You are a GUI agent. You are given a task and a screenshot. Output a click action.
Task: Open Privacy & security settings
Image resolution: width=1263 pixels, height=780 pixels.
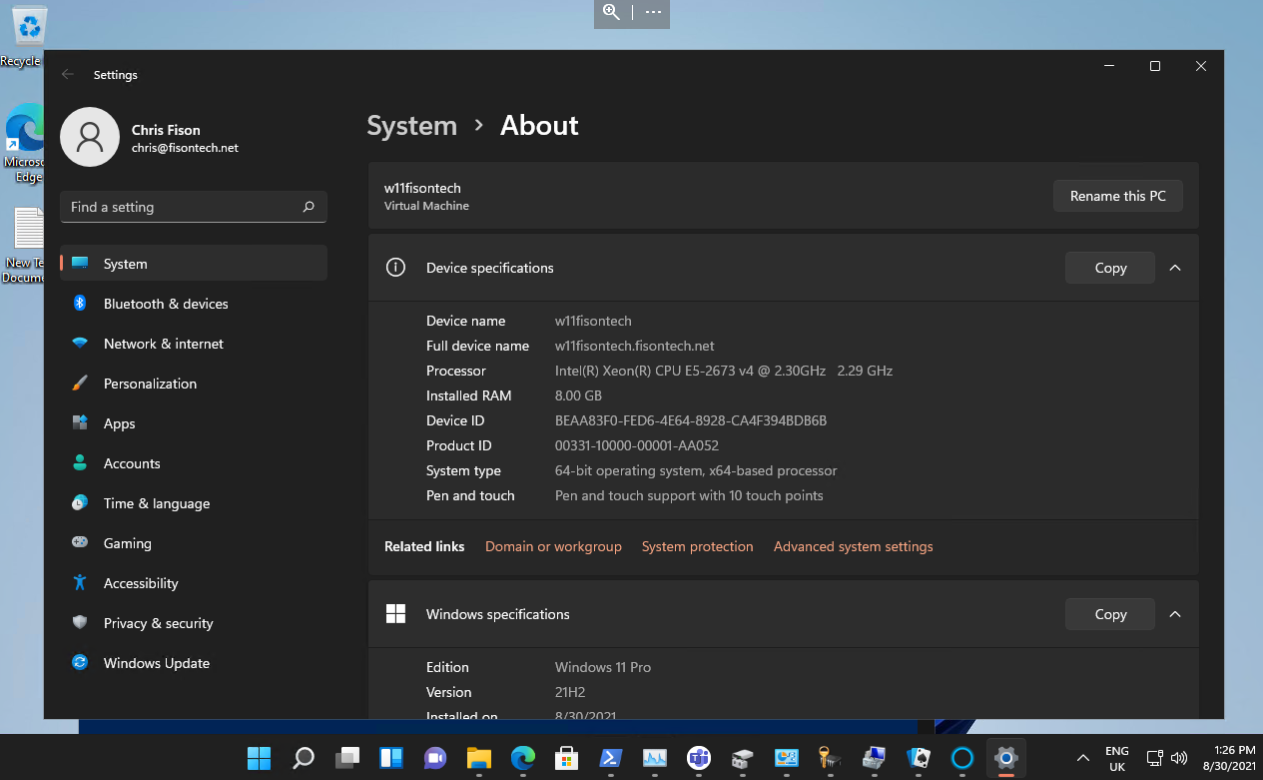(194, 623)
